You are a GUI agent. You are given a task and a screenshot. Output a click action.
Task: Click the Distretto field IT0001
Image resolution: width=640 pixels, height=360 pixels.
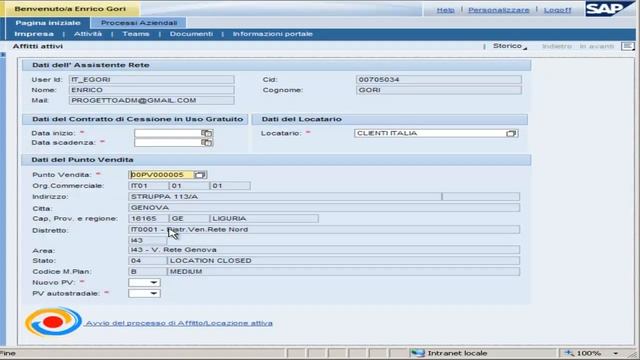pyautogui.click(x=324, y=229)
